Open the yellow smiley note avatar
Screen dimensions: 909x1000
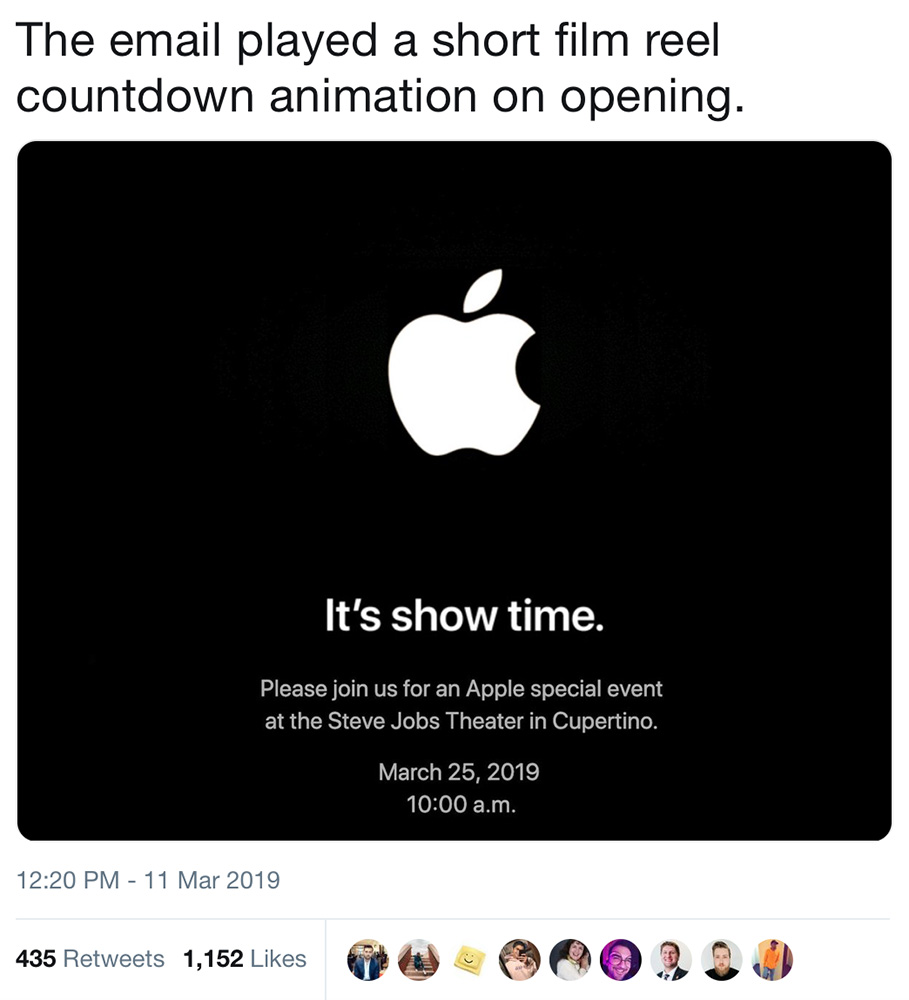point(468,960)
